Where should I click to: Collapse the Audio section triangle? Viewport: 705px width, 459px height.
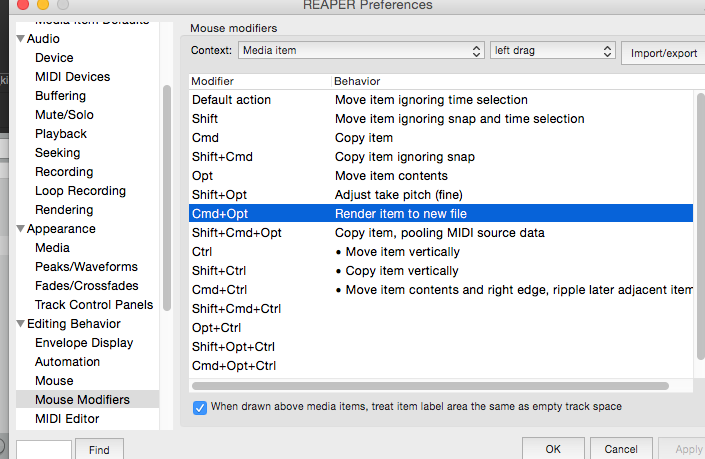(x=20, y=39)
